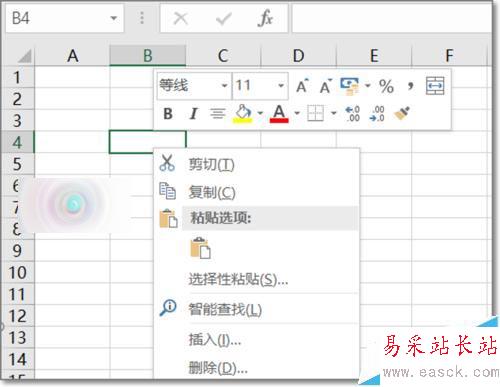Open the font name dropdown 等线
The height and width of the screenshot is (387, 500).
[x=224, y=86]
